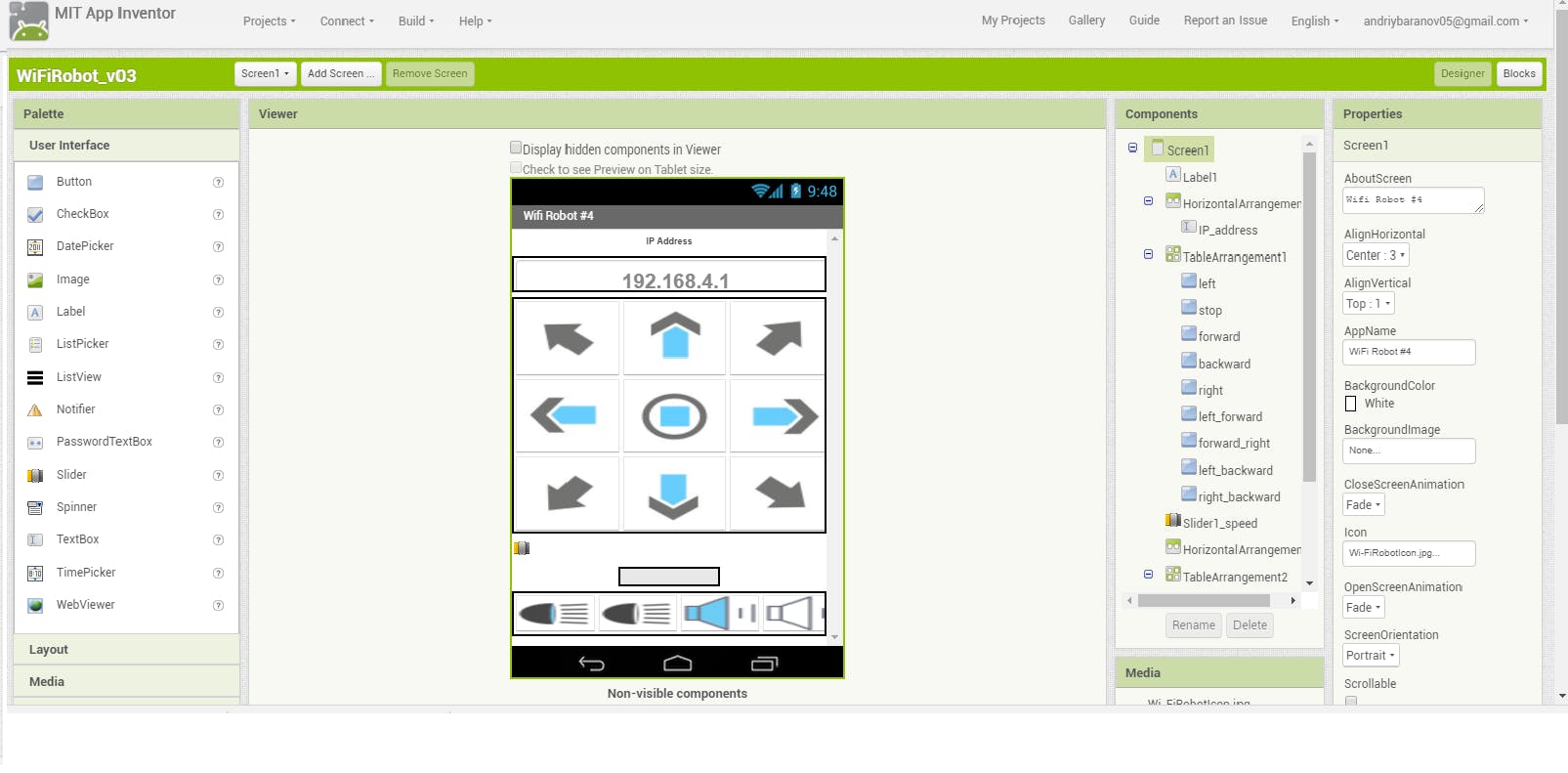Screen dimensions: 1568x773
Task: Click the Android home icon in preview
Action: tap(677, 664)
